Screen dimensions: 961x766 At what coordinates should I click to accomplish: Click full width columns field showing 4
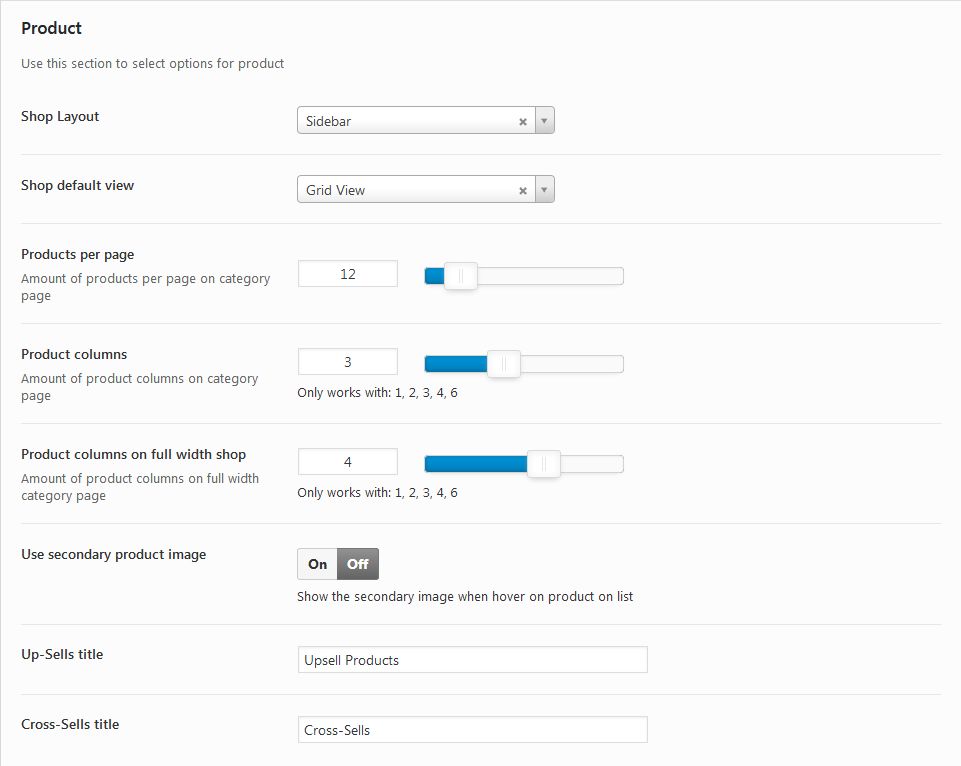348,461
